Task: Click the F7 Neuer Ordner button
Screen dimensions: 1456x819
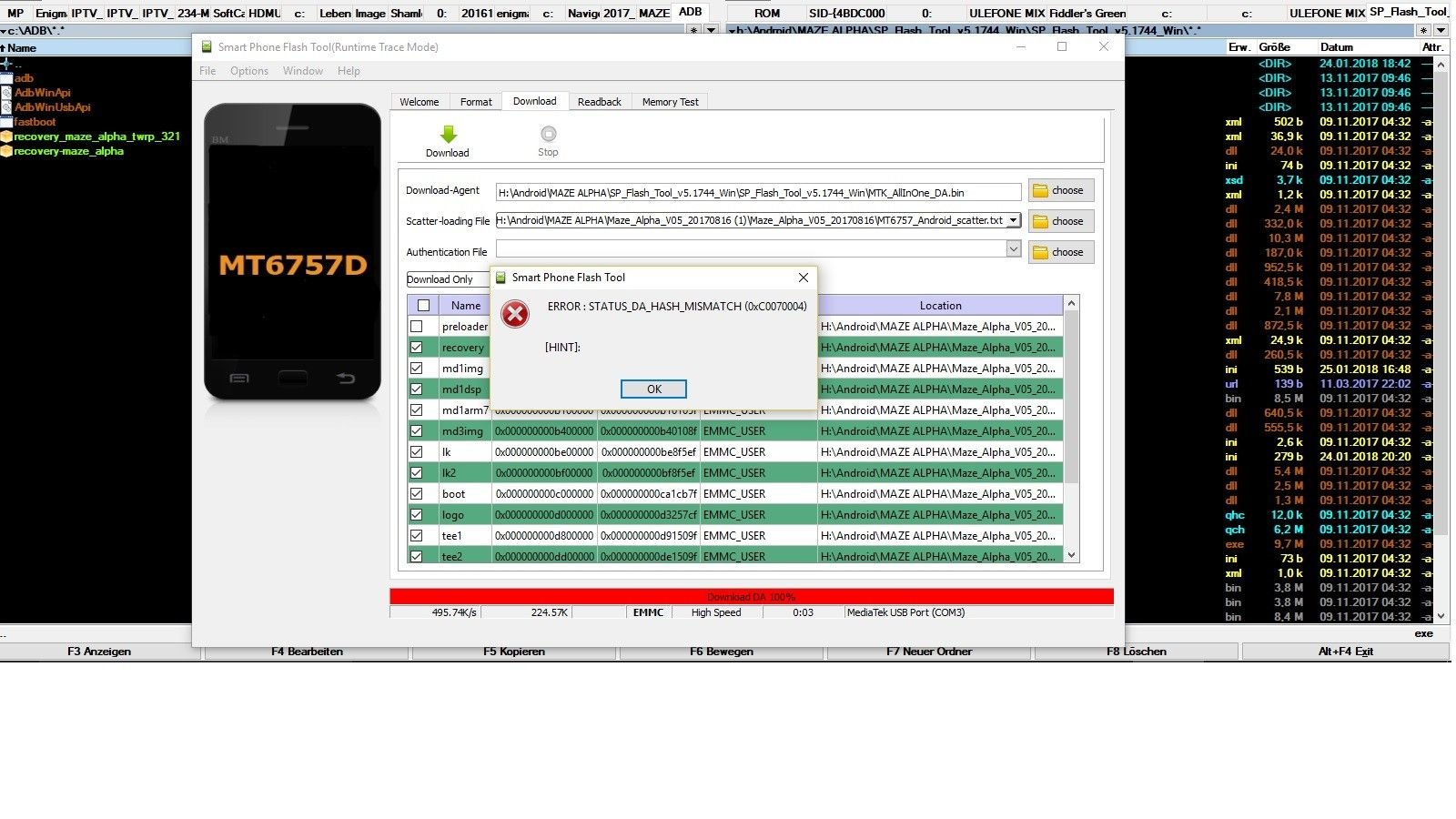Action: [x=929, y=652]
